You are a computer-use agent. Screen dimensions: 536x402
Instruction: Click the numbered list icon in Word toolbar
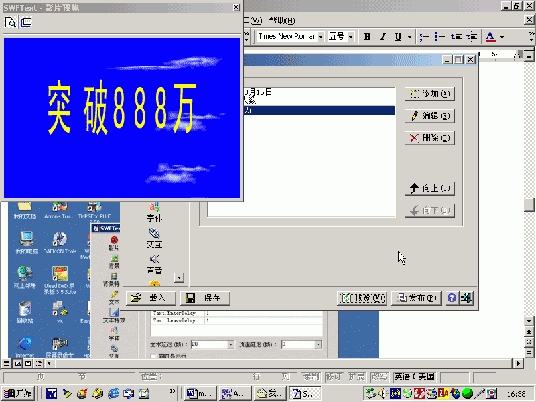tap(424, 37)
